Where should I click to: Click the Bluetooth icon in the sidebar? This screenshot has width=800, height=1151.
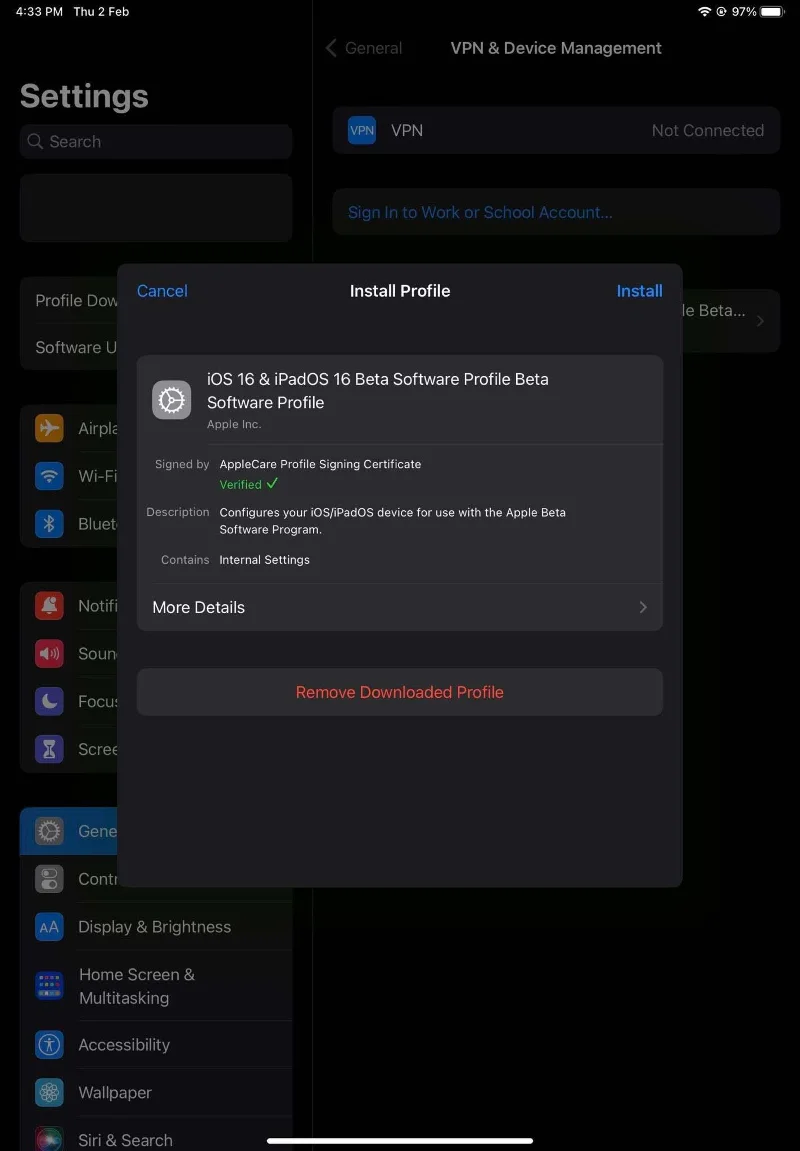coord(48,524)
